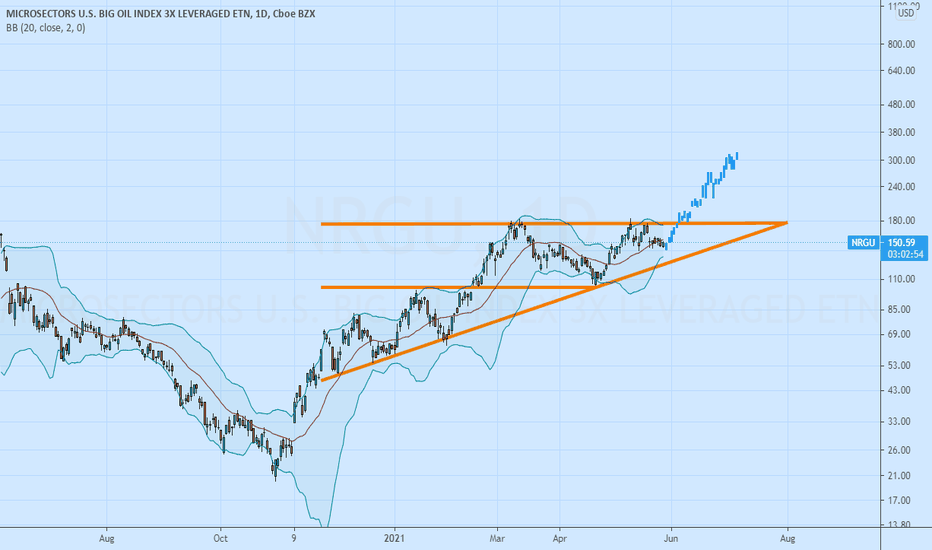Click the Mar label on time axis
The image size is (932, 550).
497,539
